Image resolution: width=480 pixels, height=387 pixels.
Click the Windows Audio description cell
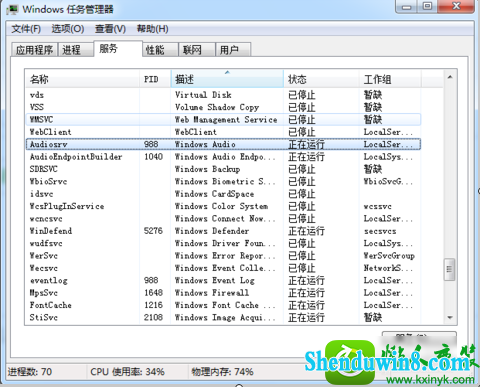205,144
